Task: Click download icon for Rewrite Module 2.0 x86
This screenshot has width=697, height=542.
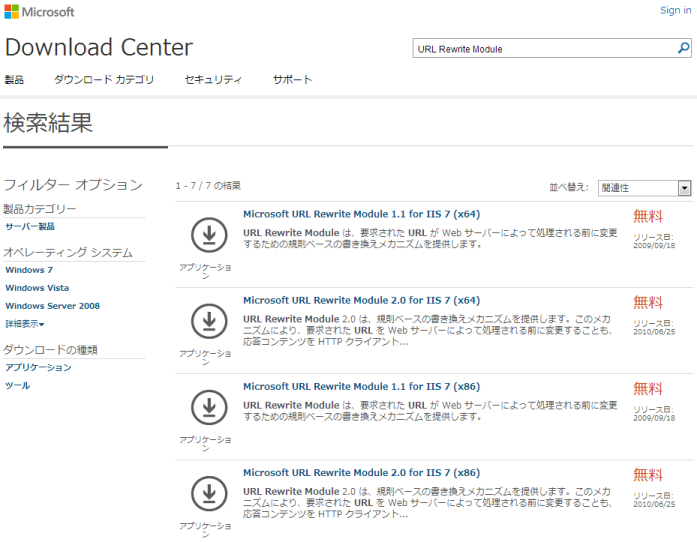Action: [209, 494]
